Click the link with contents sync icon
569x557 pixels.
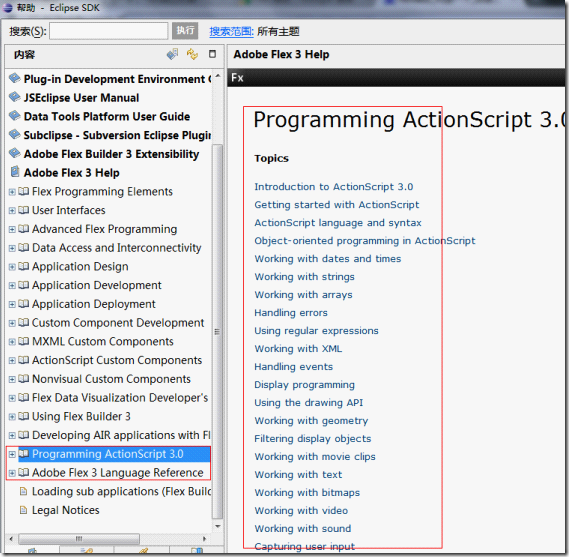(x=192, y=54)
